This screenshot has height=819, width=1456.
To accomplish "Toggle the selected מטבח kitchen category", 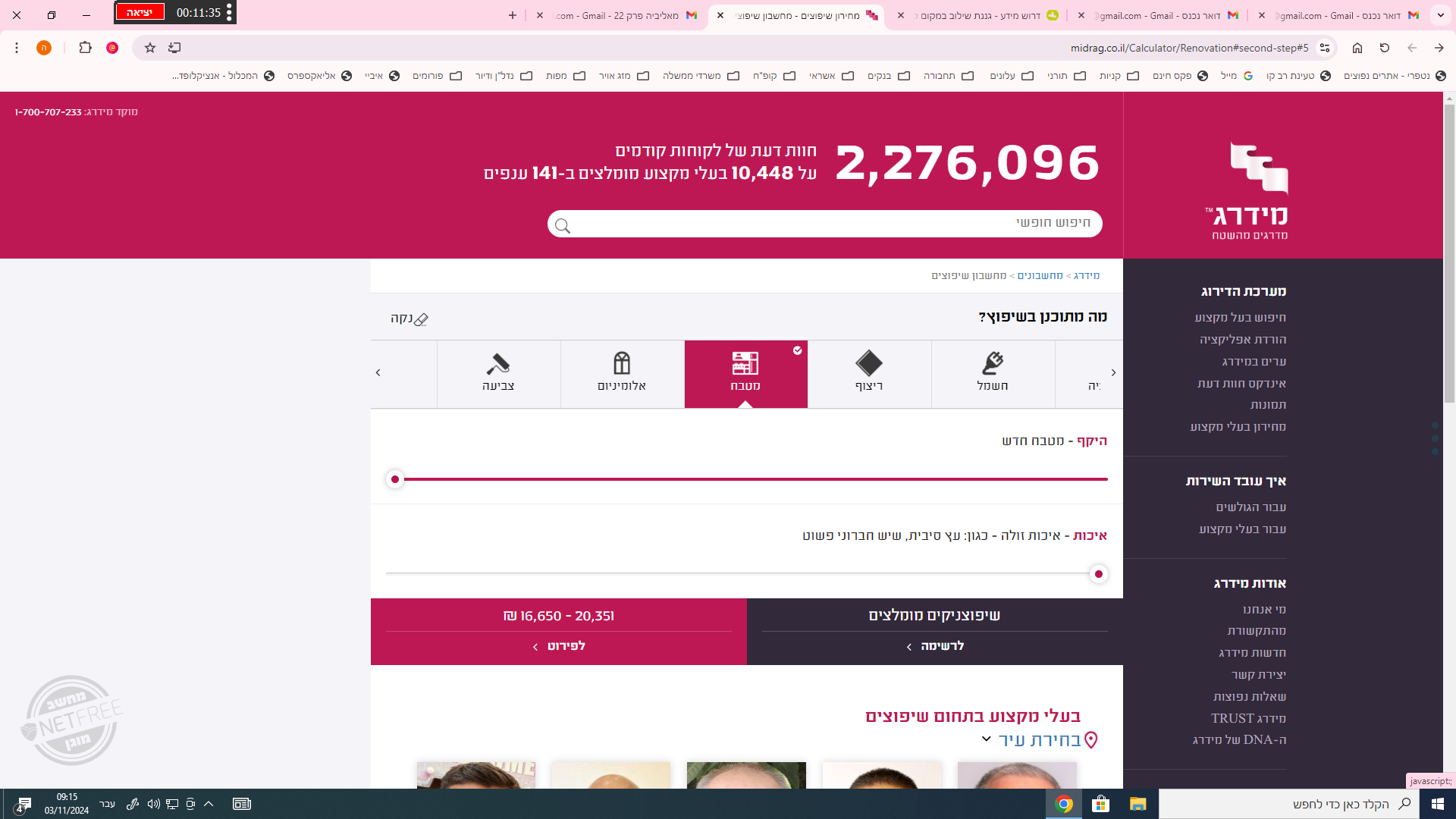I will point(745,373).
